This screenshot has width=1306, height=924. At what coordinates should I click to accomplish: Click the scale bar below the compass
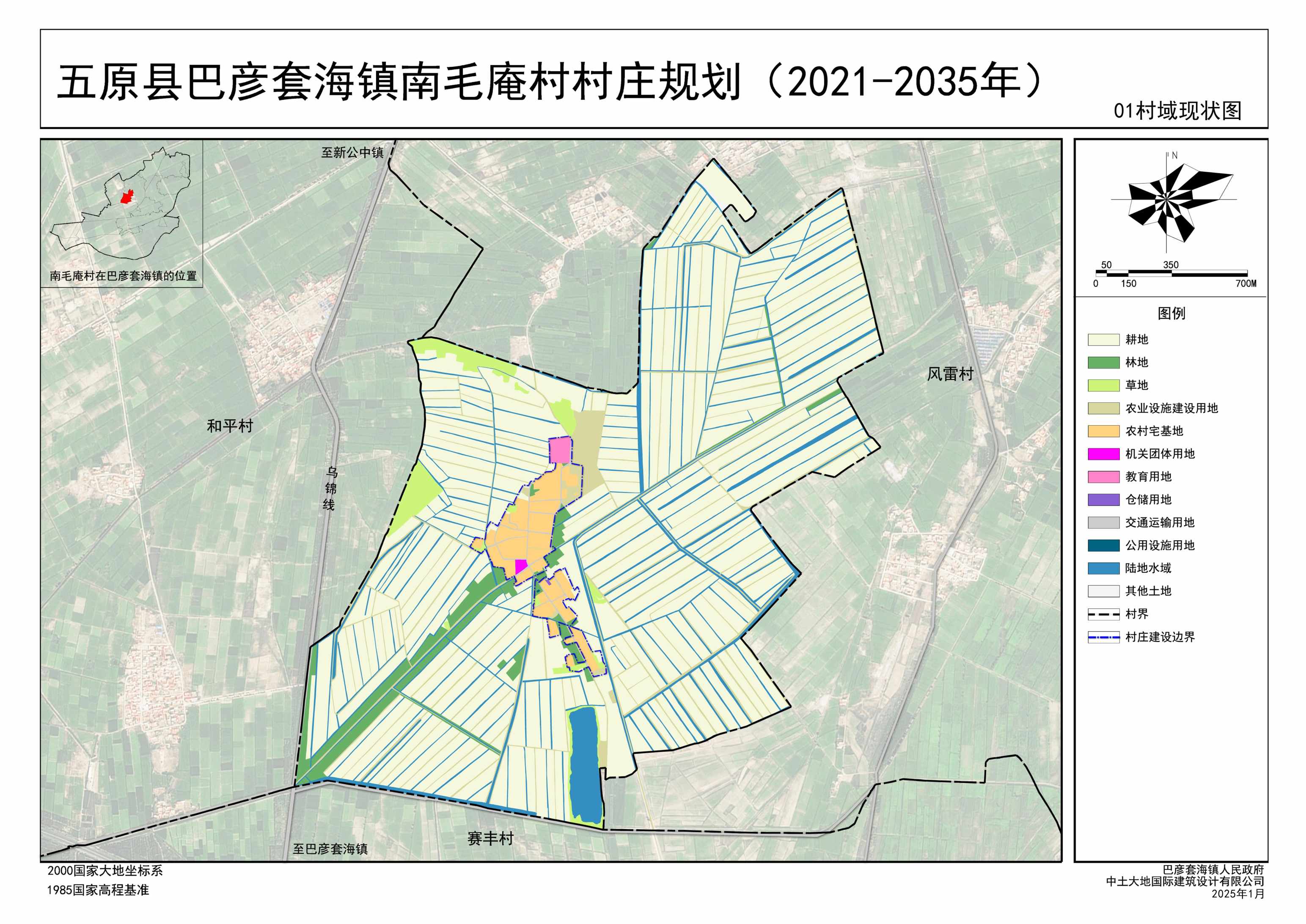pos(1171,274)
